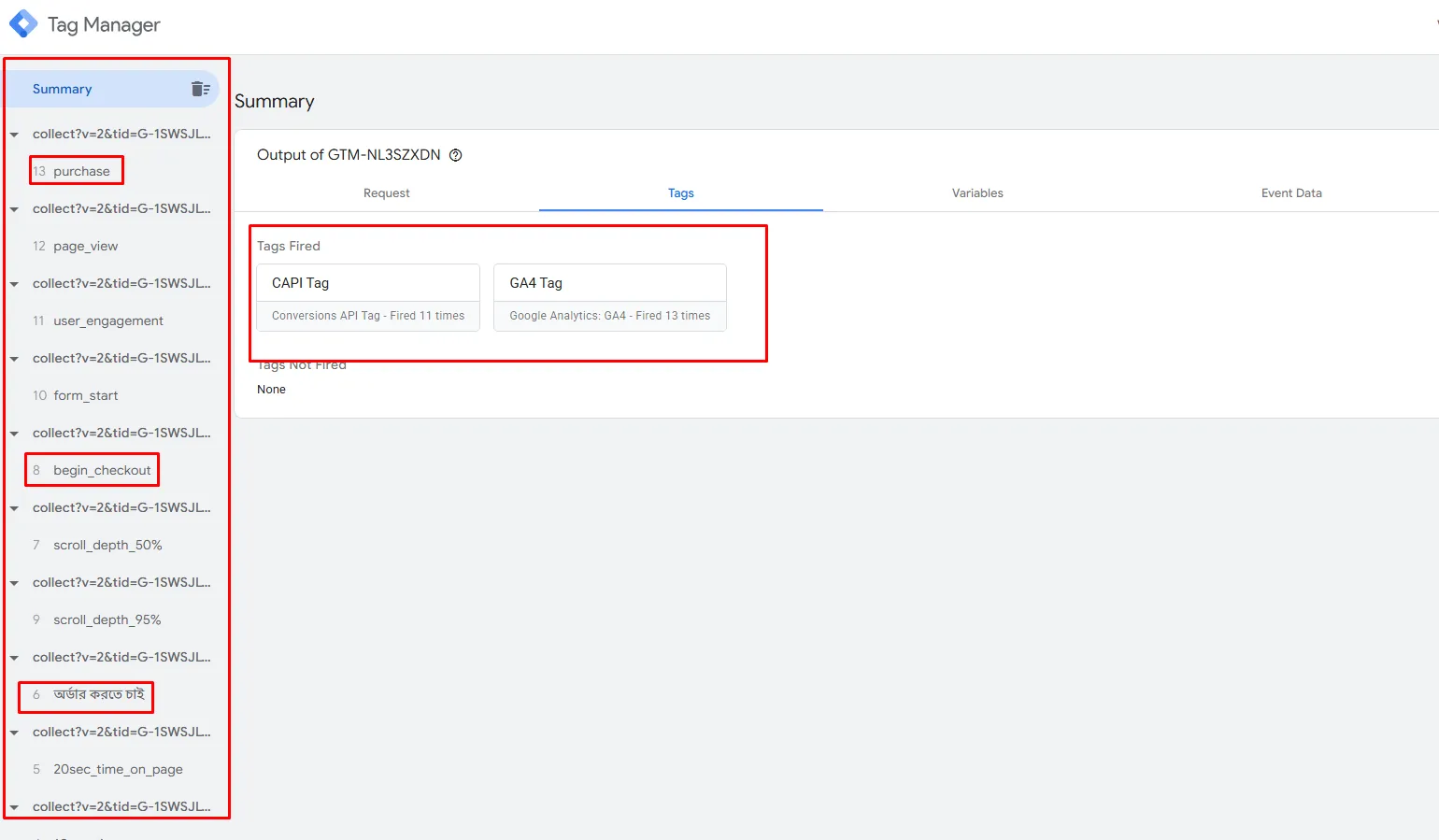Switch to the Variables tab

976,193
